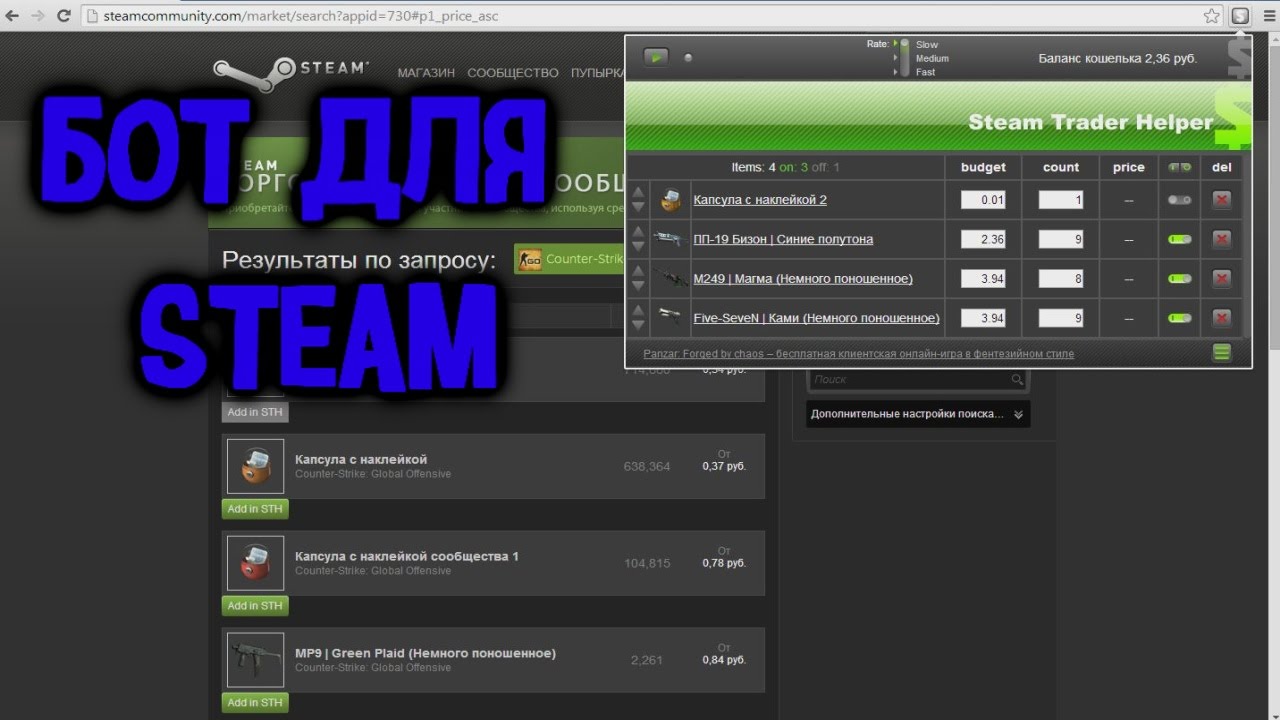Bookmark page with star icon
The width and height of the screenshot is (1280, 720).
(x=1212, y=16)
